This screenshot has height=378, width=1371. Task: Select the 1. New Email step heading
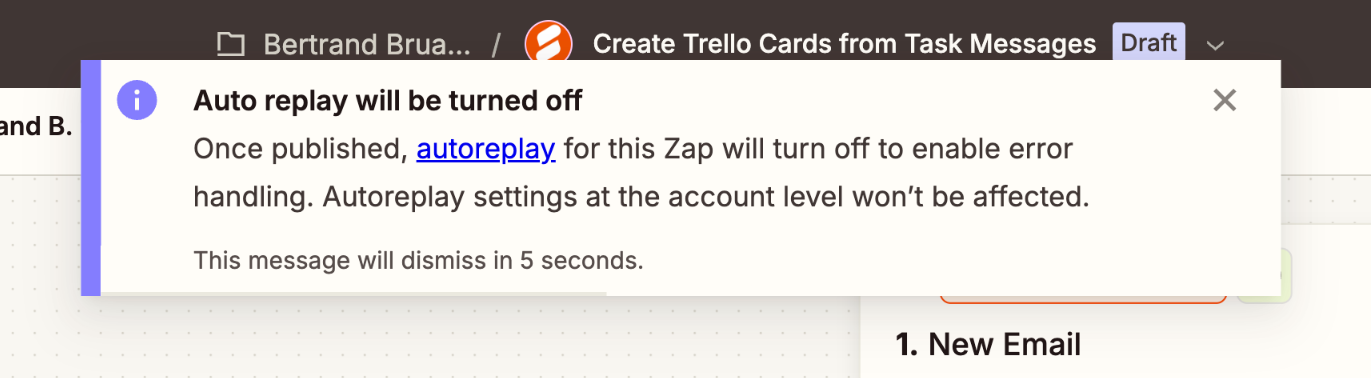pyautogui.click(x=988, y=345)
